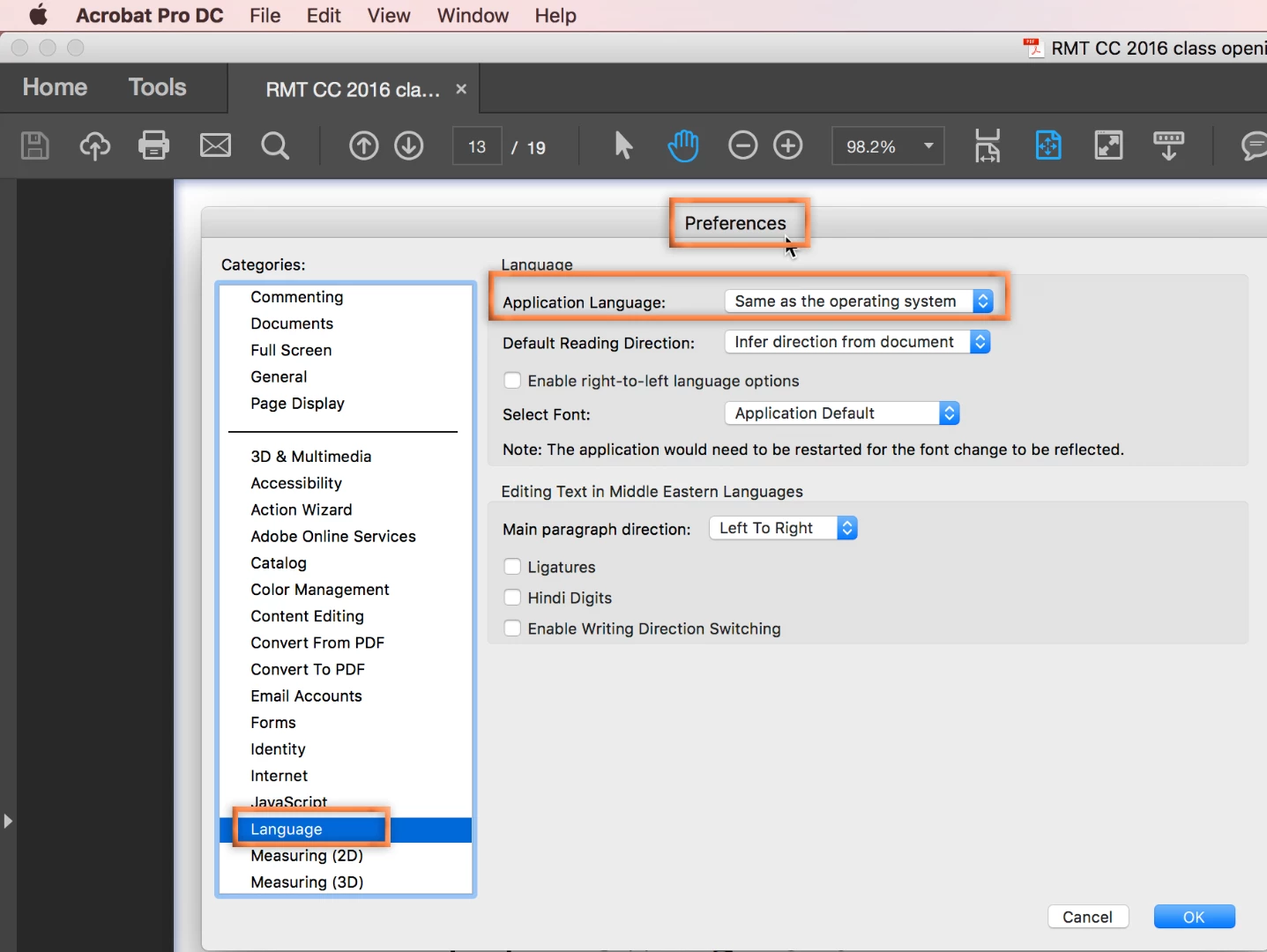The width and height of the screenshot is (1267, 952).
Task: Tick the Ligatures checkbox
Action: point(512,566)
